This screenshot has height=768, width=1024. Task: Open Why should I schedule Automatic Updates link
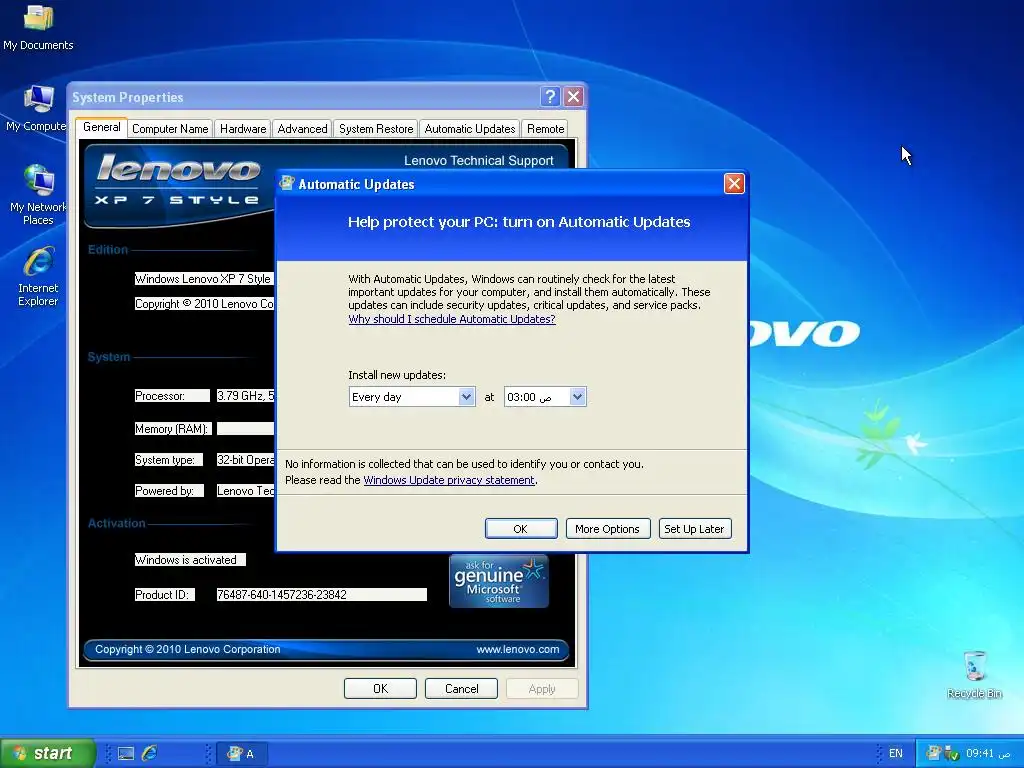(x=451, y=319)
